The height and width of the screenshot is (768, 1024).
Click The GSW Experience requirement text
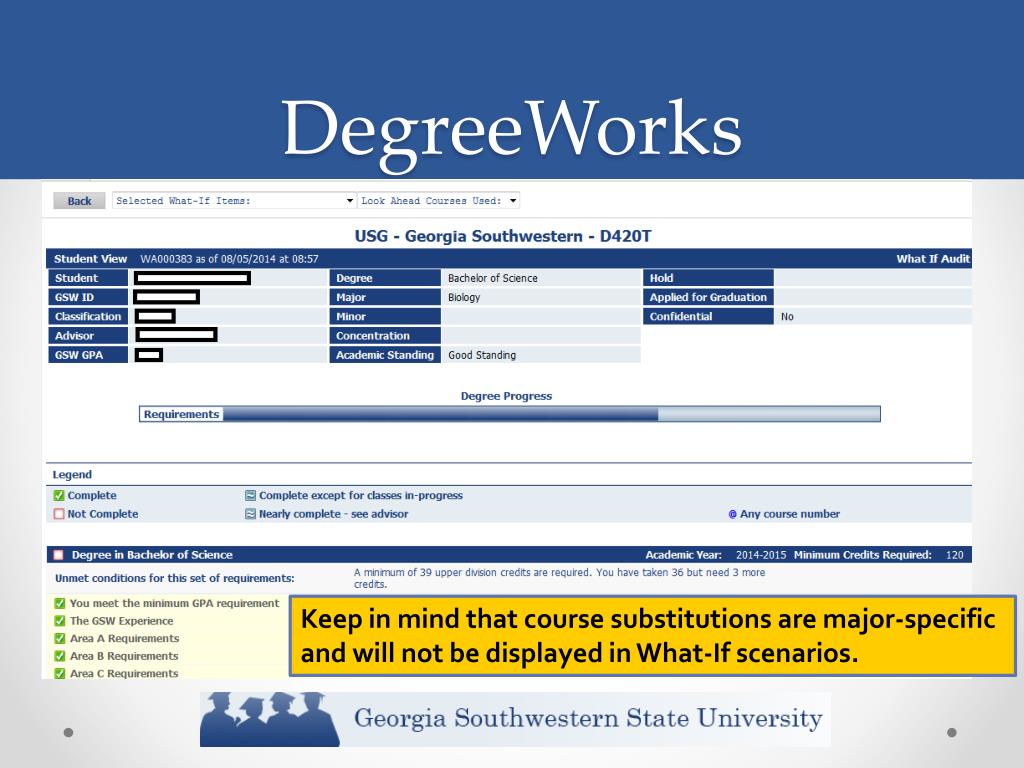tap(121, 620)
